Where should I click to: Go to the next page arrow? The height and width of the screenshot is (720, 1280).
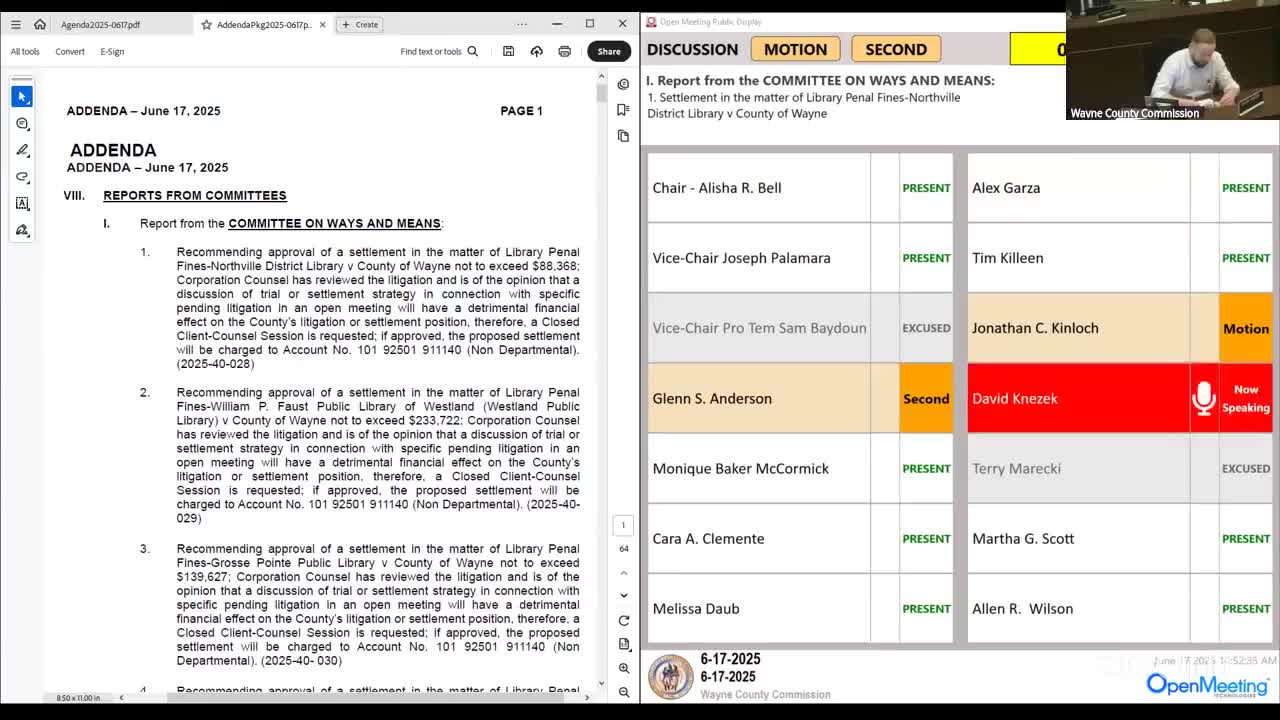pyautogui.click(x=624, y=595)
